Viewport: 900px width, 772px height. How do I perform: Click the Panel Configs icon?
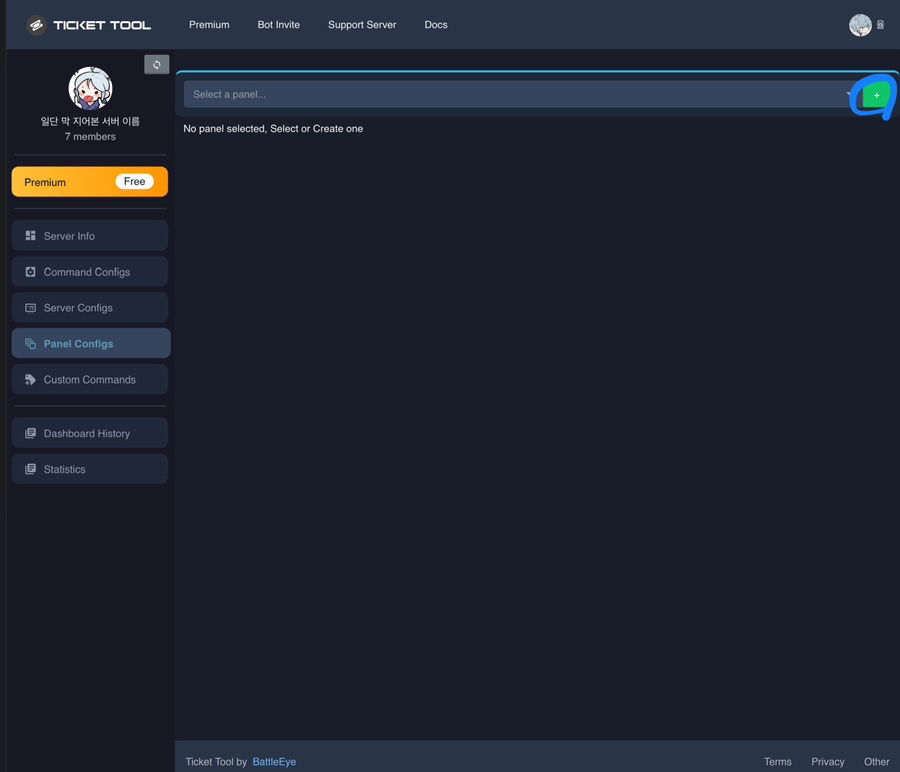30,344
